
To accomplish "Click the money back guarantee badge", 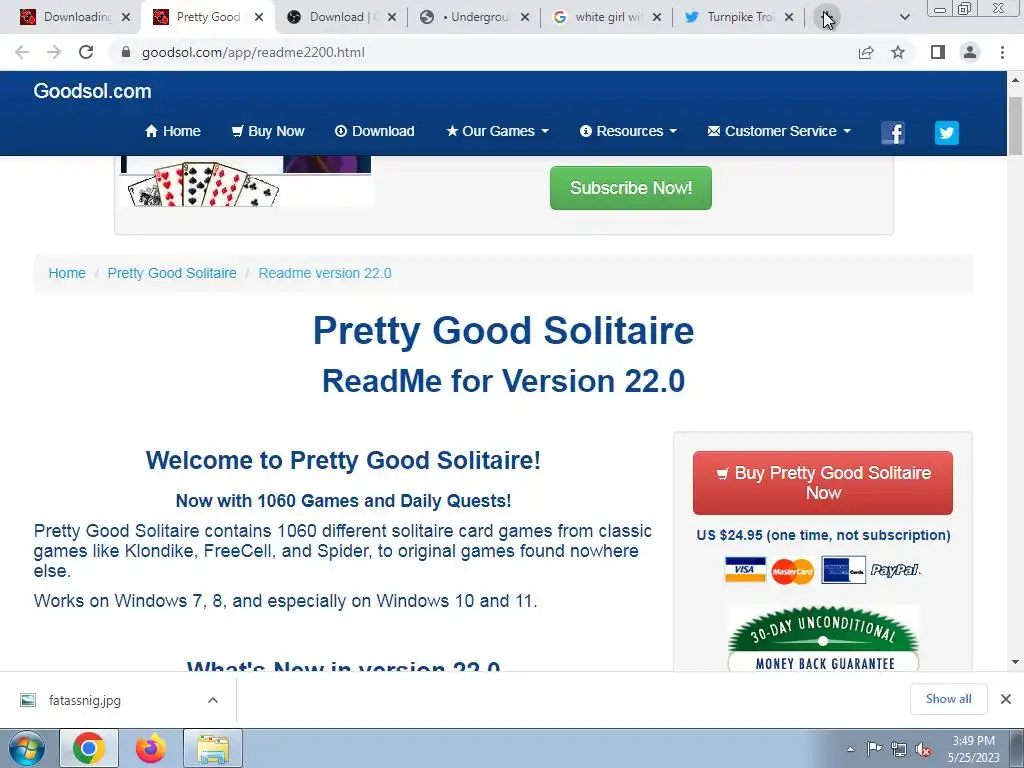I will click(824, 639).
